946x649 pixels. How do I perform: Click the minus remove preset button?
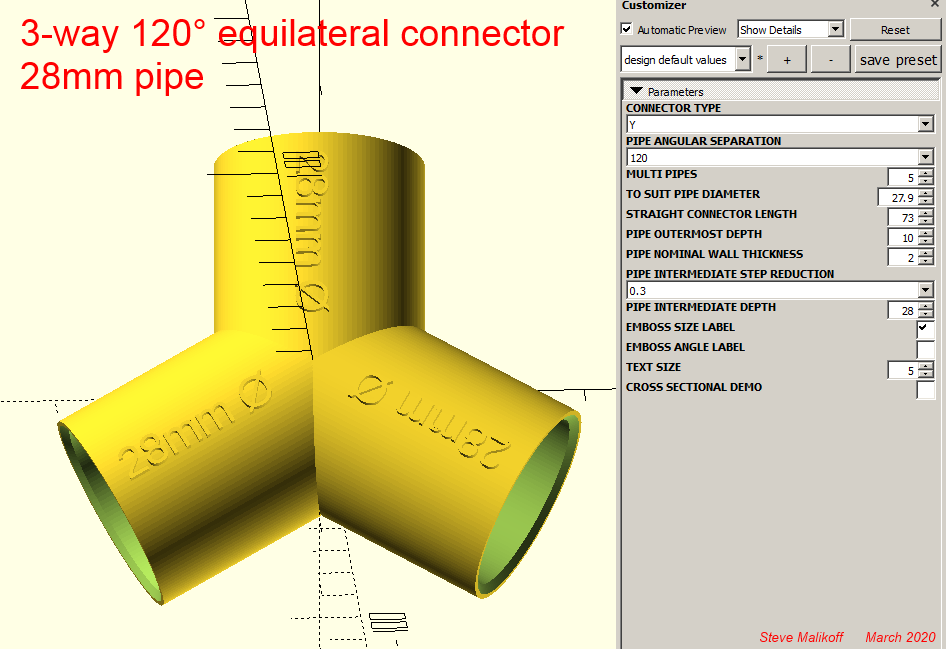(x=831, y=60)
